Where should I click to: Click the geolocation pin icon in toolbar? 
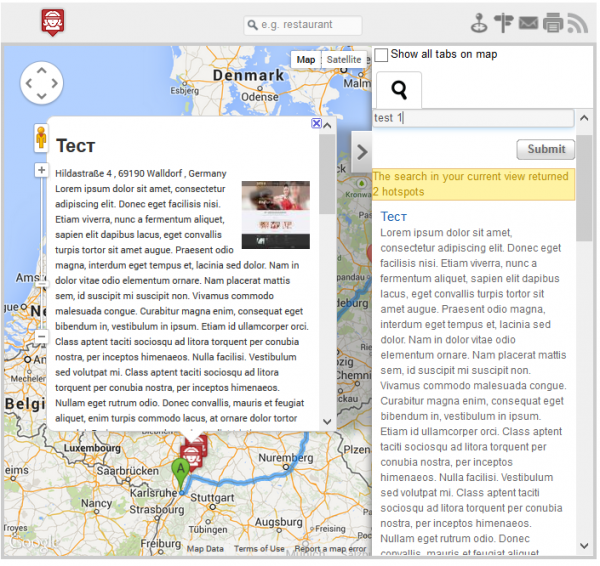(x=479, y=23)
